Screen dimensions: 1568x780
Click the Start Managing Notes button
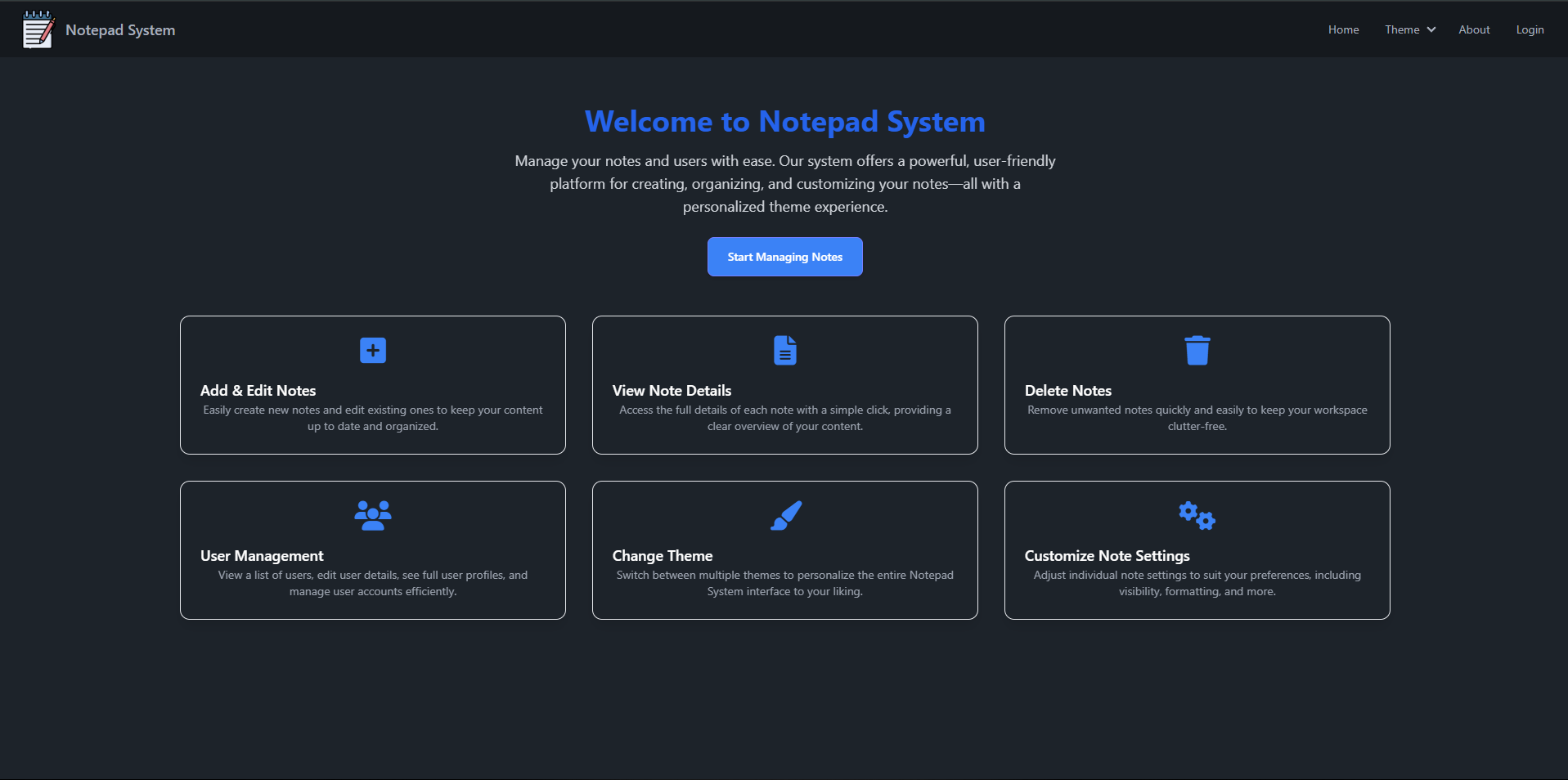785,257
